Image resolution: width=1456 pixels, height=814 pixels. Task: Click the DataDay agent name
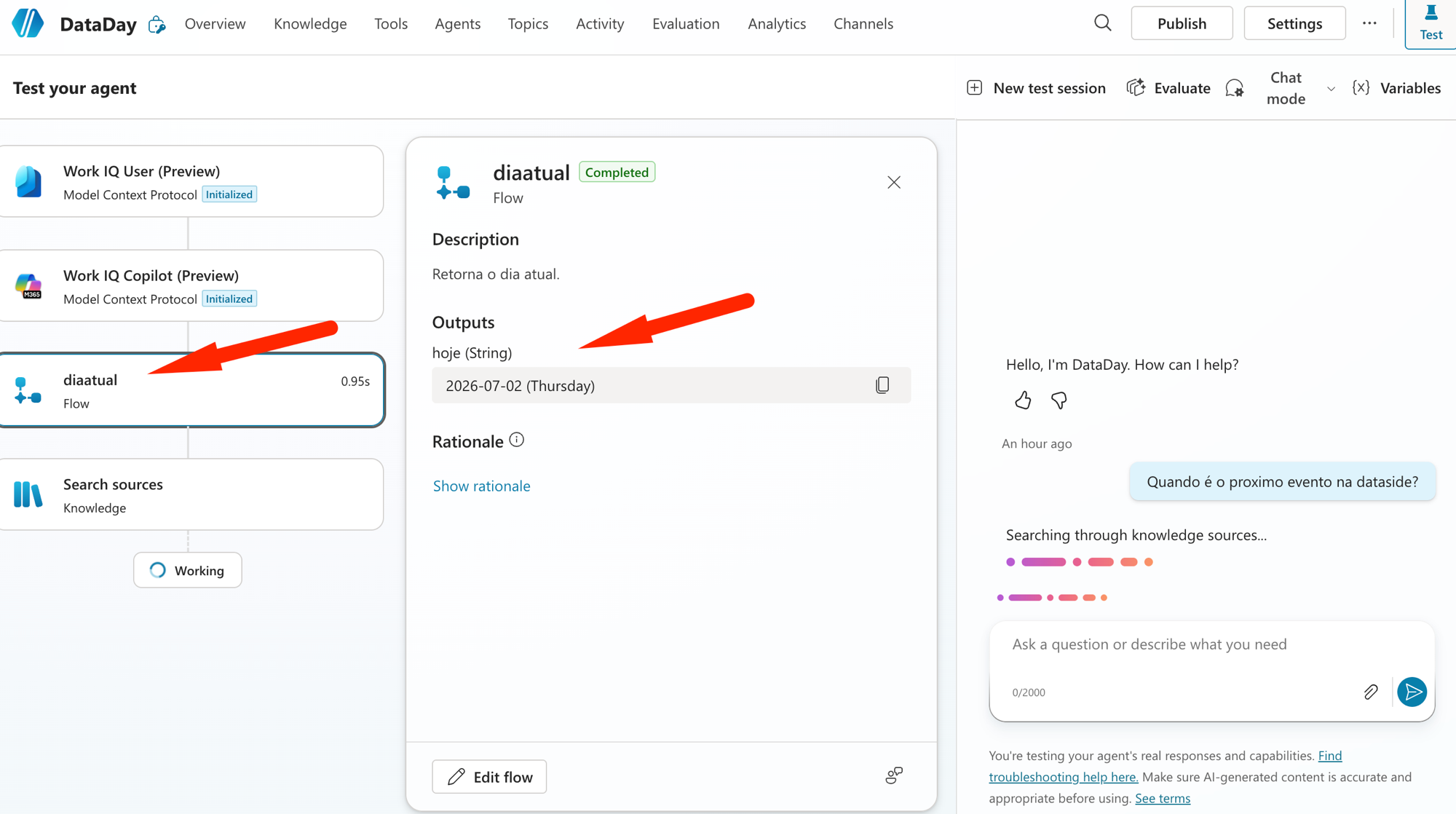(x=98, y=24)
